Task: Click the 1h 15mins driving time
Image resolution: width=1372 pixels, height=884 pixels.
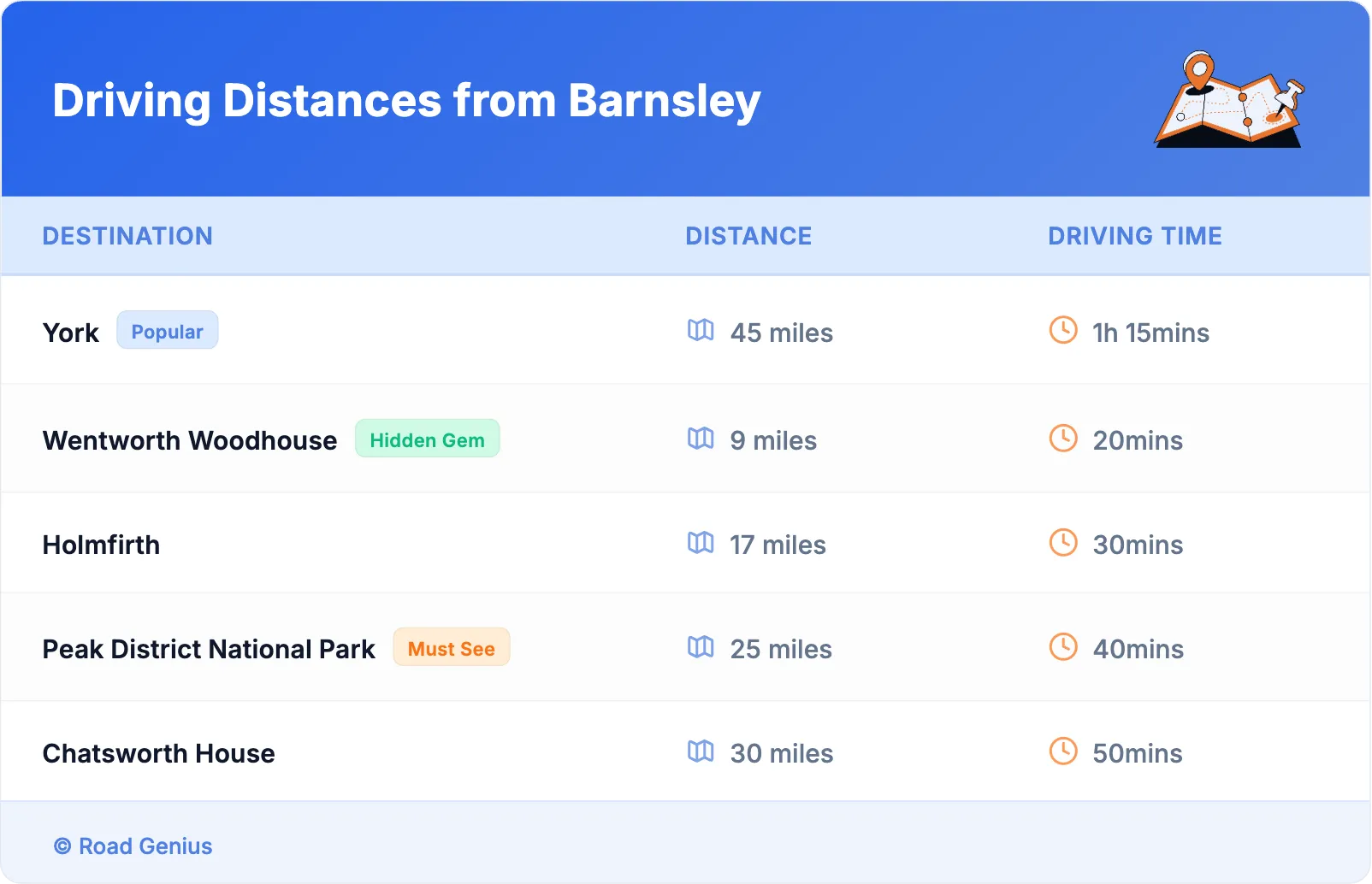Action: [1151, 333]
